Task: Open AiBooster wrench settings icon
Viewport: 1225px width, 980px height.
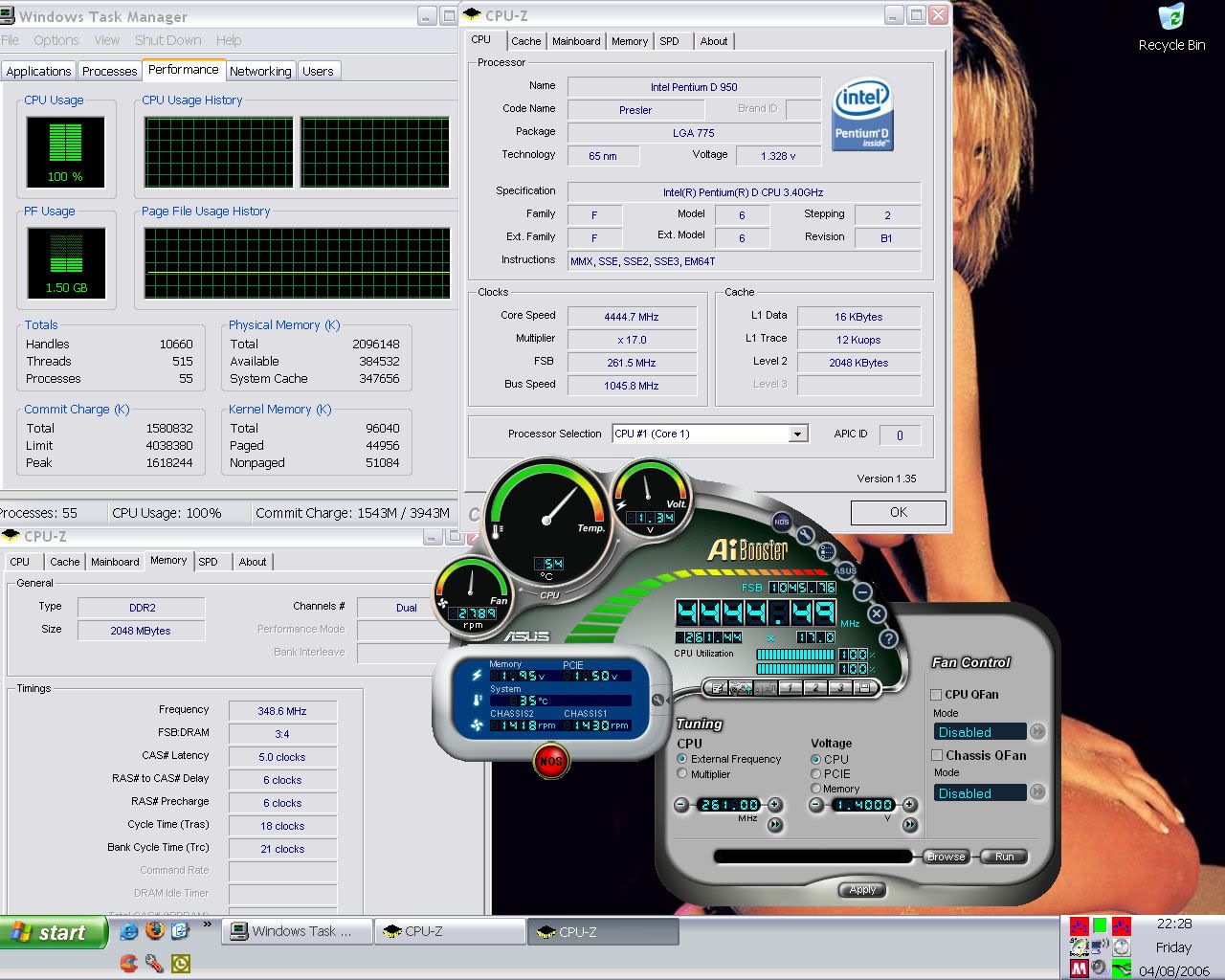Action: [806, 536]
